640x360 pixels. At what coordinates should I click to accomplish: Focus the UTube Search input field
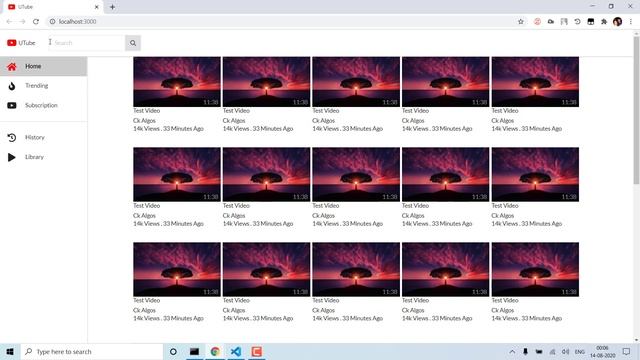click(x=86, y=43)
